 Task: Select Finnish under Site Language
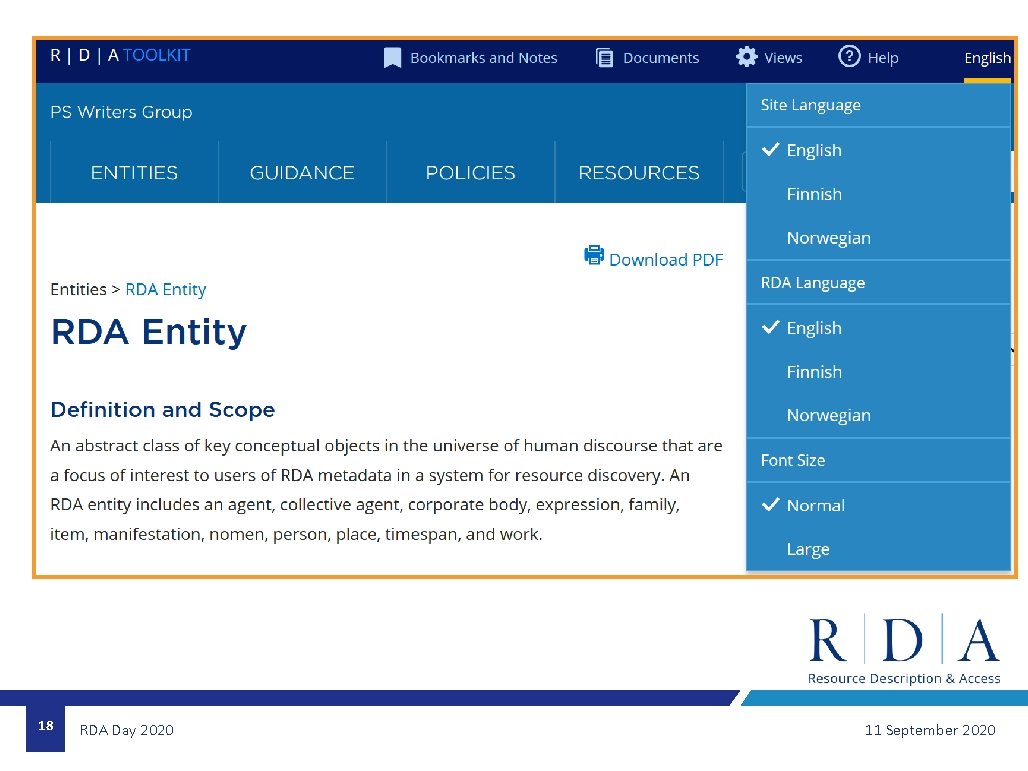coord(879,194)
